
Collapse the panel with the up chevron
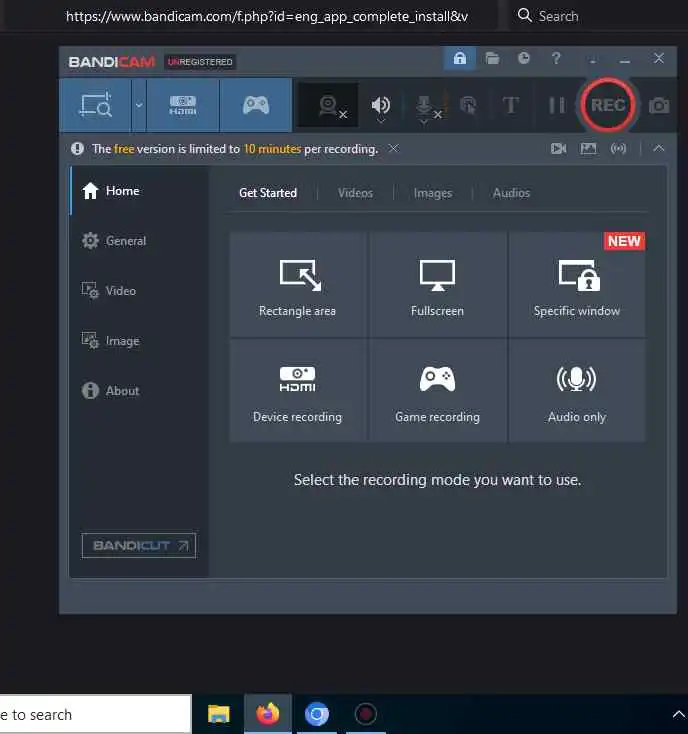(x=659, y=148)
